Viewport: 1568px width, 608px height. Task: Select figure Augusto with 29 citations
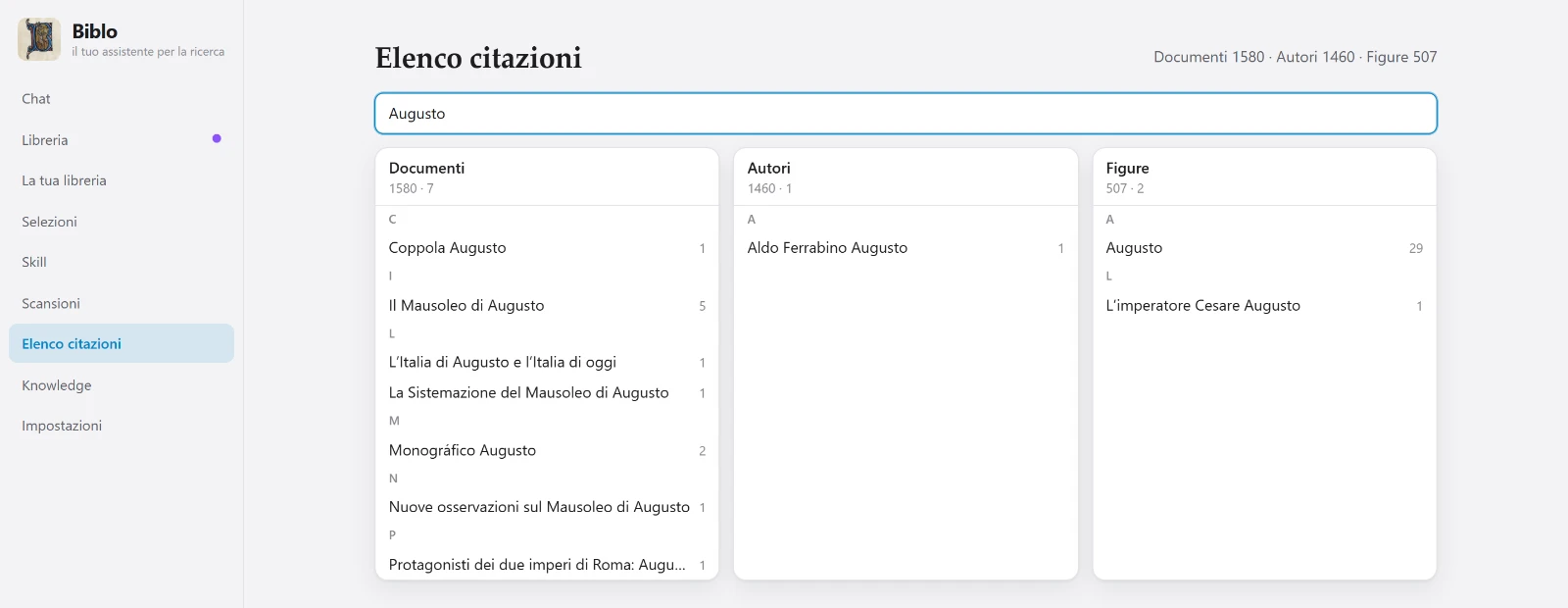point(1264,248)
